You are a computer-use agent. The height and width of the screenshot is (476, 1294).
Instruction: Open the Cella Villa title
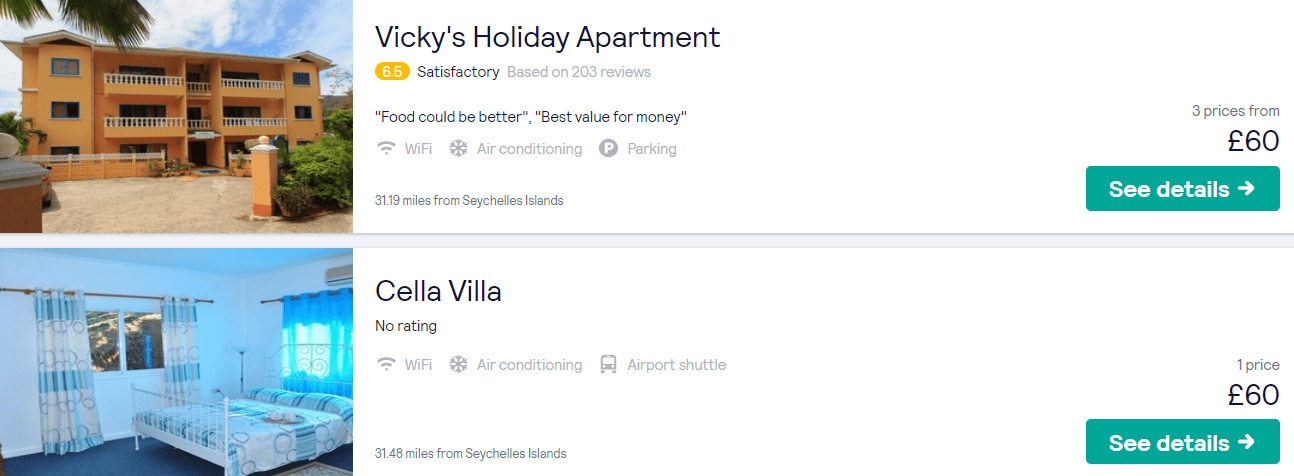coord(438,291)
